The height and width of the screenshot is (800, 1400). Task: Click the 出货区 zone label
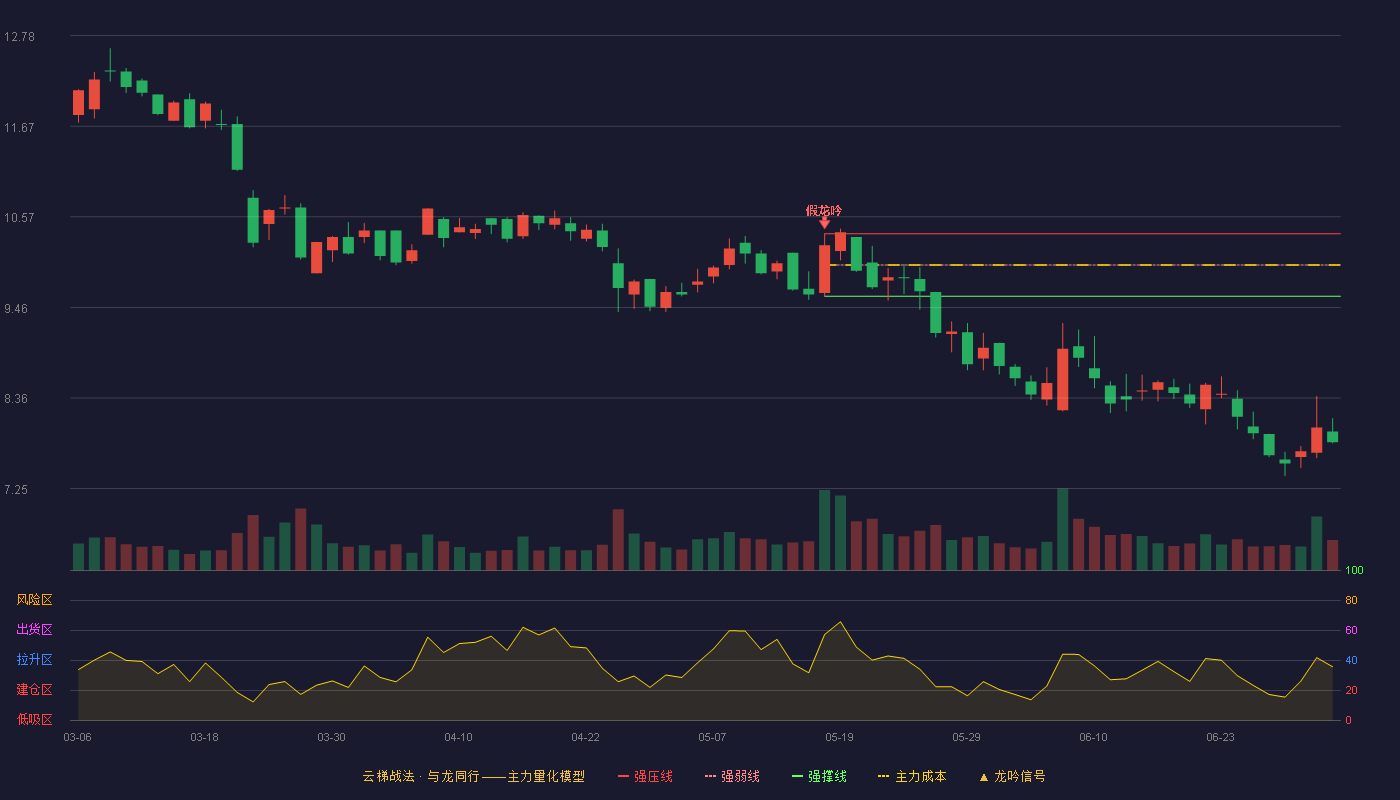tap(34, 630)
